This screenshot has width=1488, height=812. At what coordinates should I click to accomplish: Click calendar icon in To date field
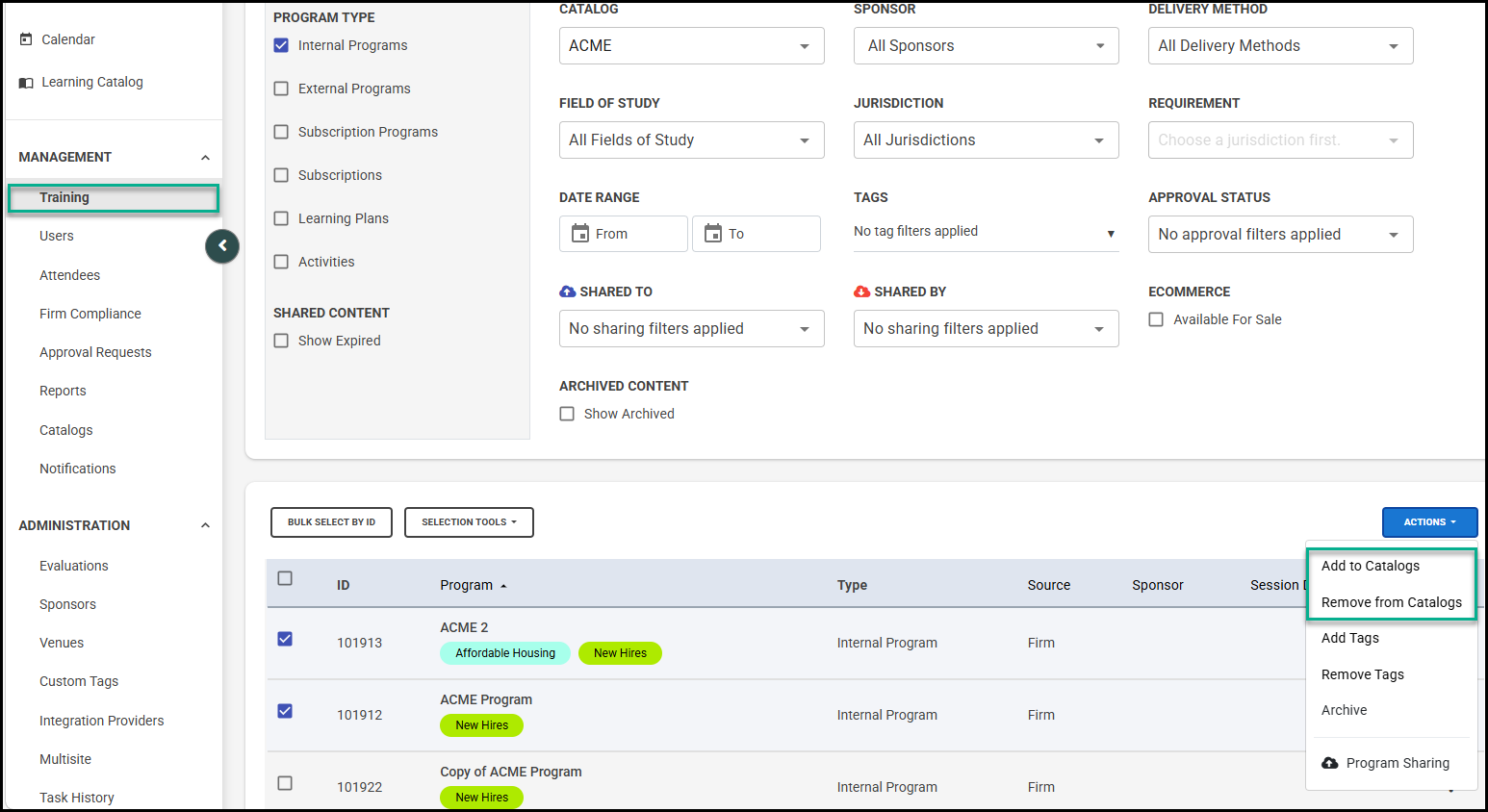[x=713, y=234]
